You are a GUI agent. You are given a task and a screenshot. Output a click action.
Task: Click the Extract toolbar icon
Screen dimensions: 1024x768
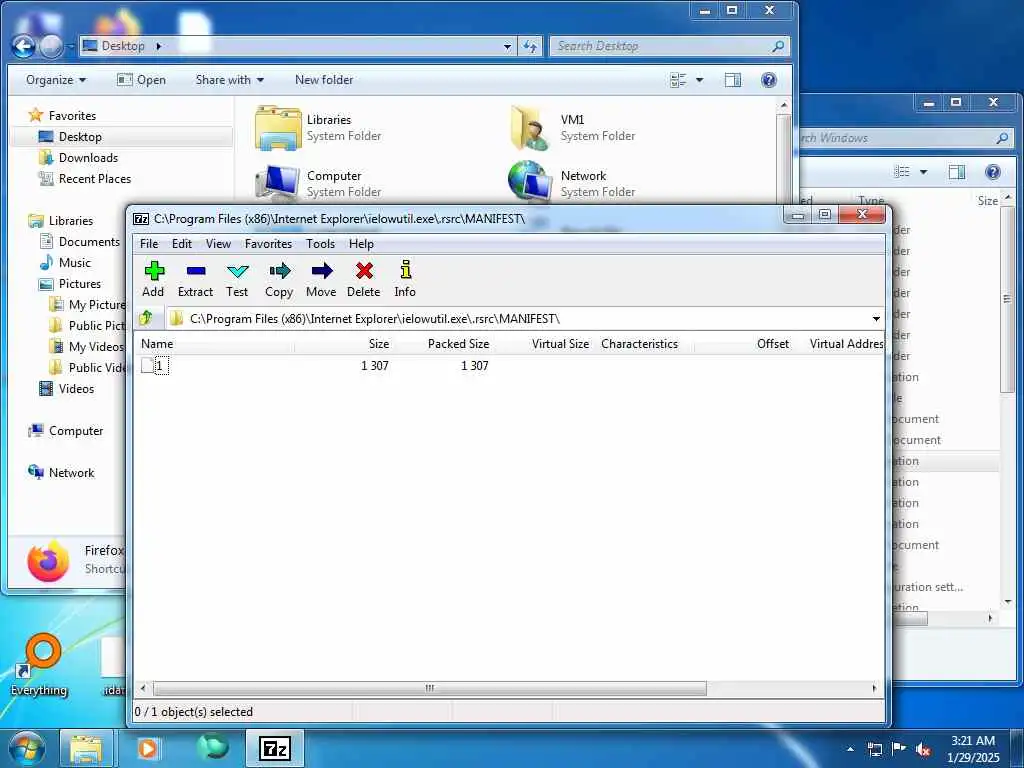click(195, 280)
